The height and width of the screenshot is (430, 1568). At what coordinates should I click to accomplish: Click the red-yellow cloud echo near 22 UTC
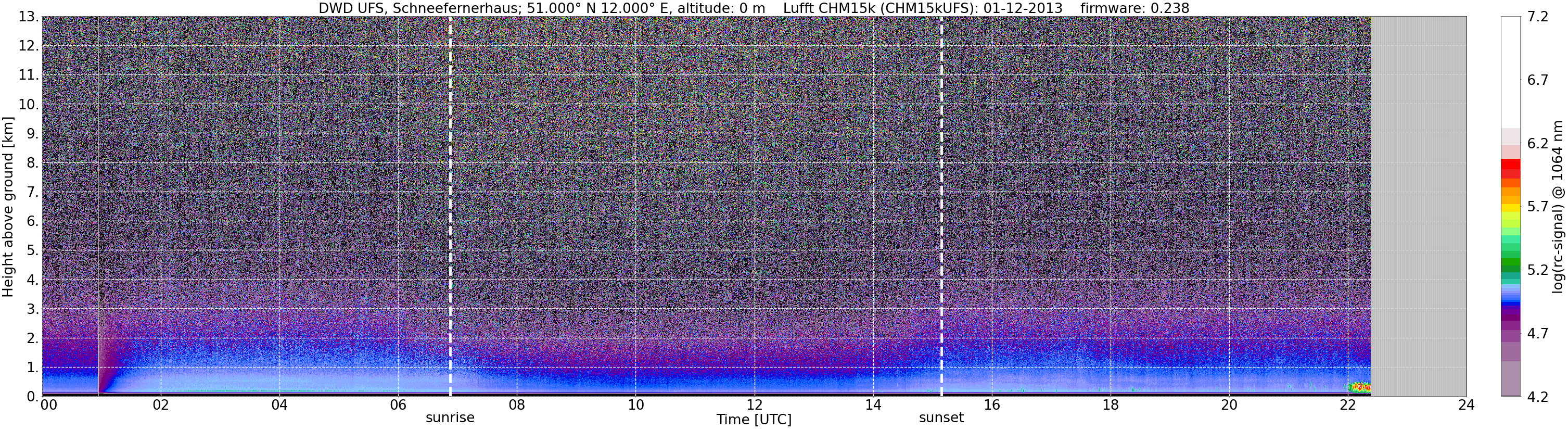pos(1359,387)
